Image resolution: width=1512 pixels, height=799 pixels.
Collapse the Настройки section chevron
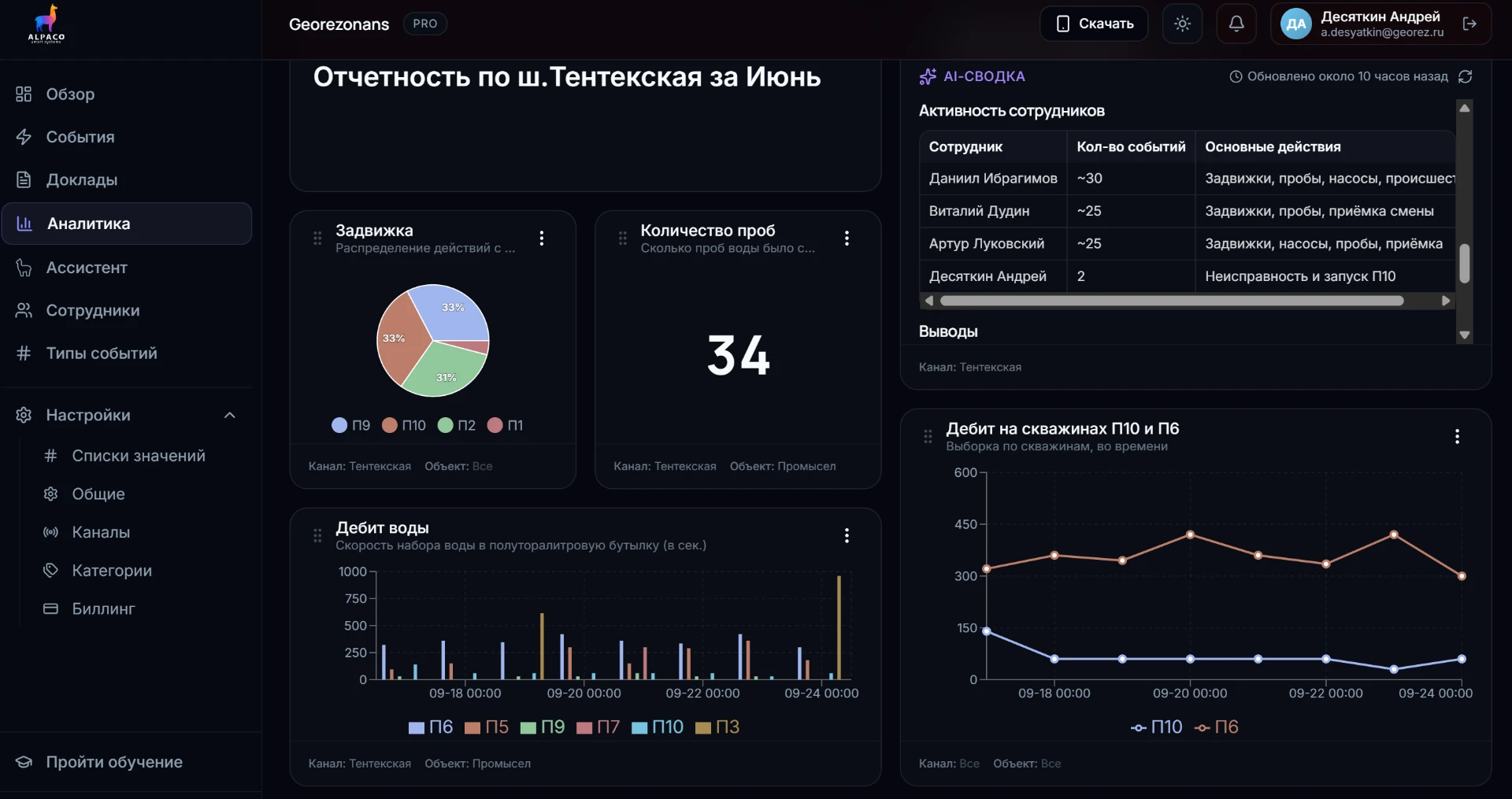230,416
